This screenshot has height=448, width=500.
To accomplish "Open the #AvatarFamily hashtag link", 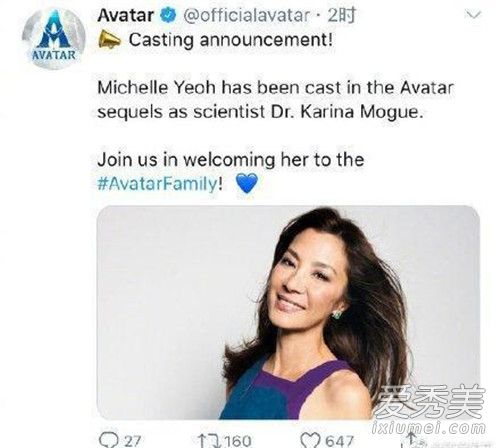I will pyautogui.click(x=157, y=184).
